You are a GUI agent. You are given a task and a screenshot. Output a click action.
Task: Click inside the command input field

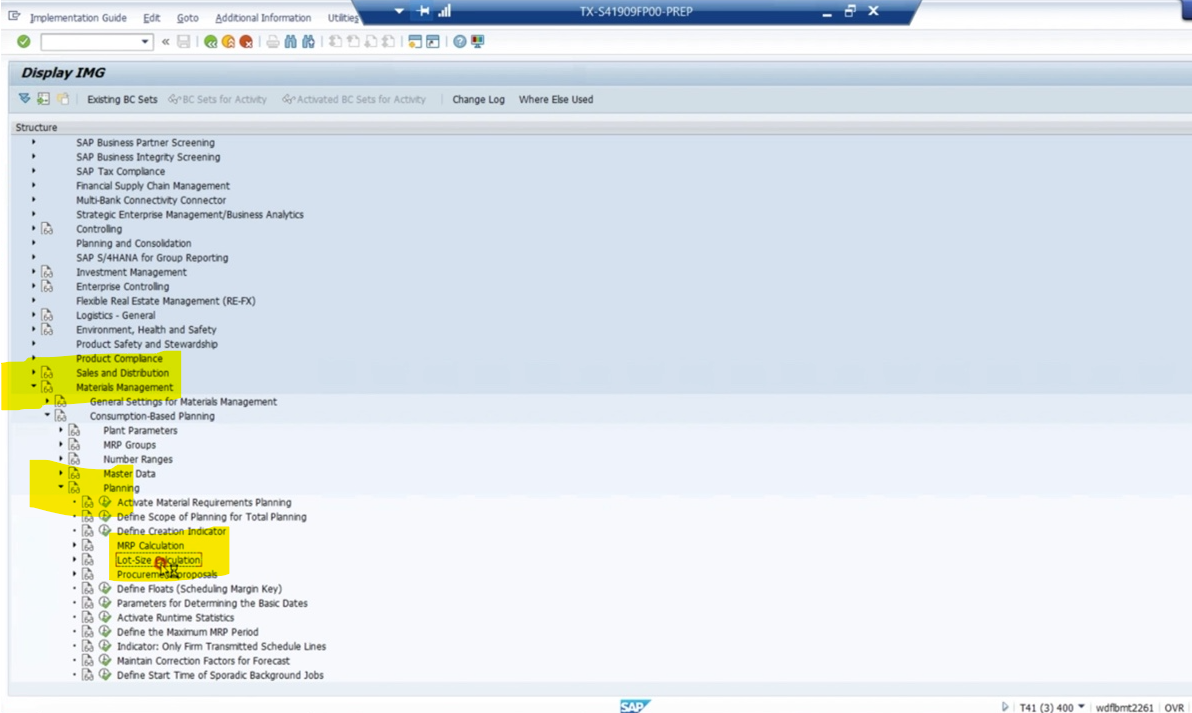[91, 42]
